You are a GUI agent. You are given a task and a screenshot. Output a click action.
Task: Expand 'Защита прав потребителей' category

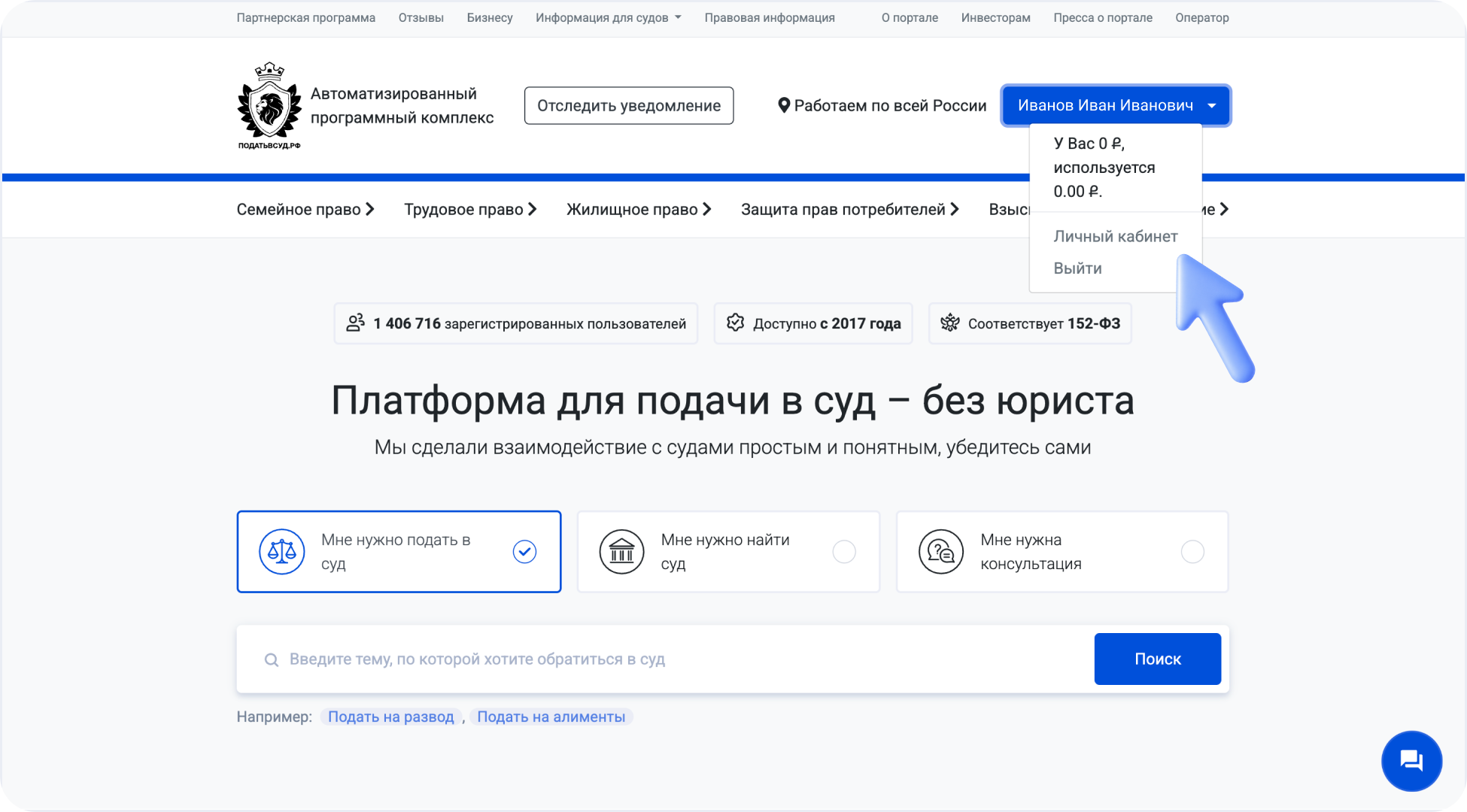tap(850, 209)
